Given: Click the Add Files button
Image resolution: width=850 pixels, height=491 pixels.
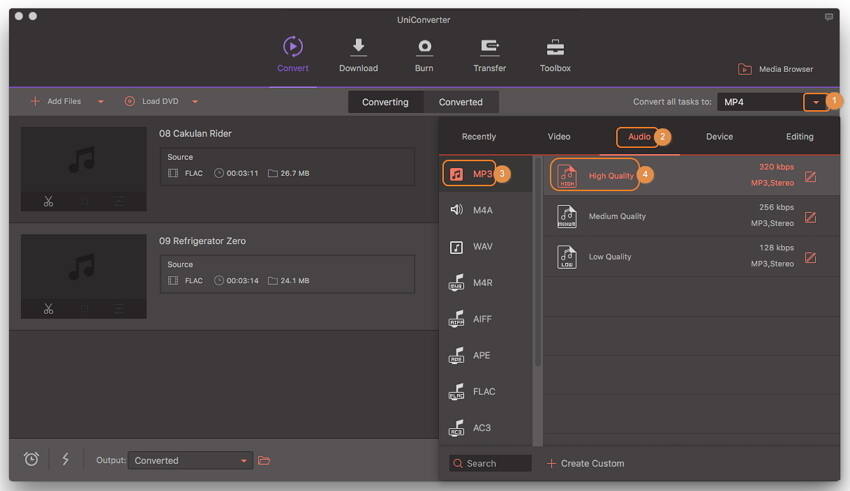Looking at the screenshot, I should click(56, 101).
